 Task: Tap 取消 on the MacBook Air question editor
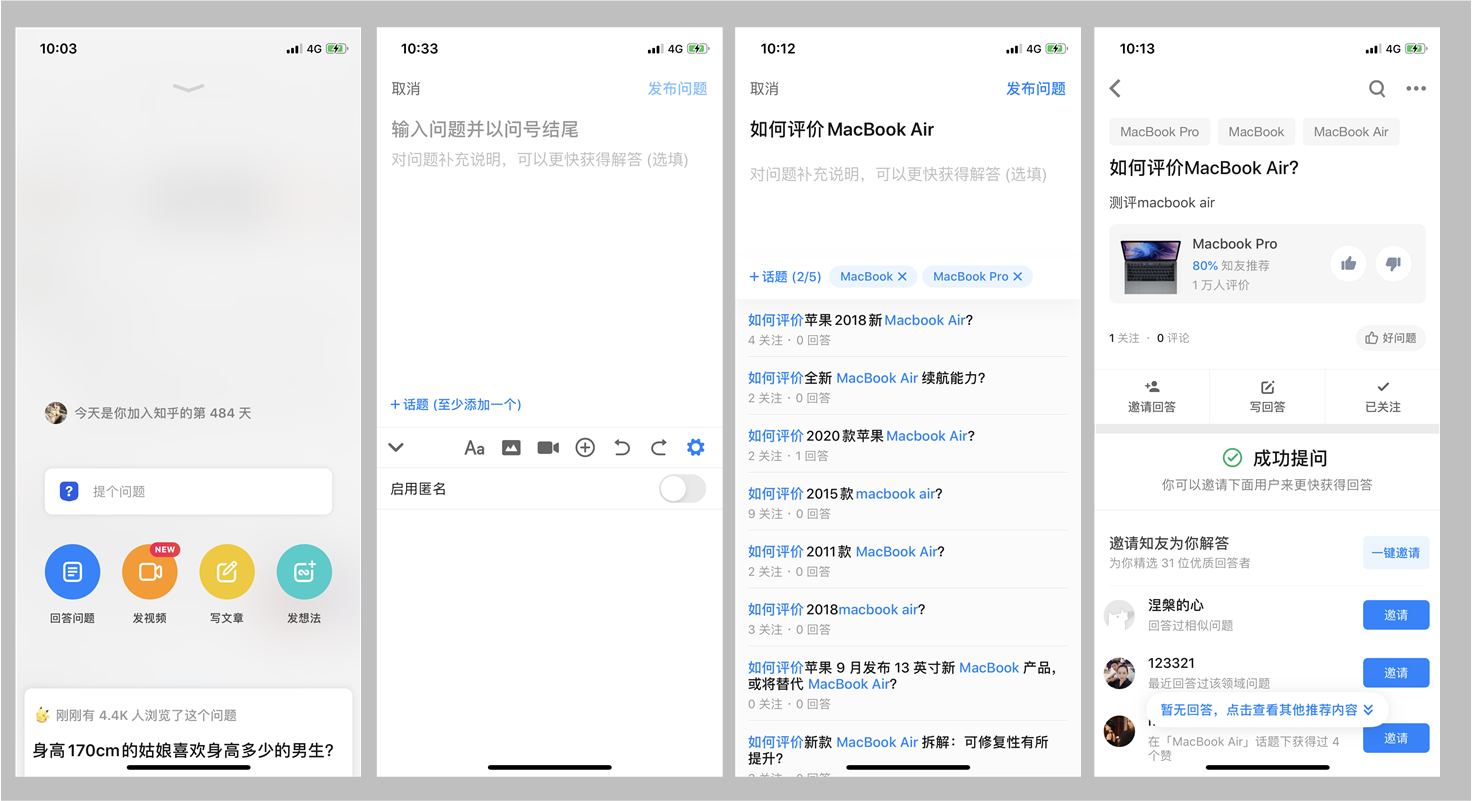764,89
